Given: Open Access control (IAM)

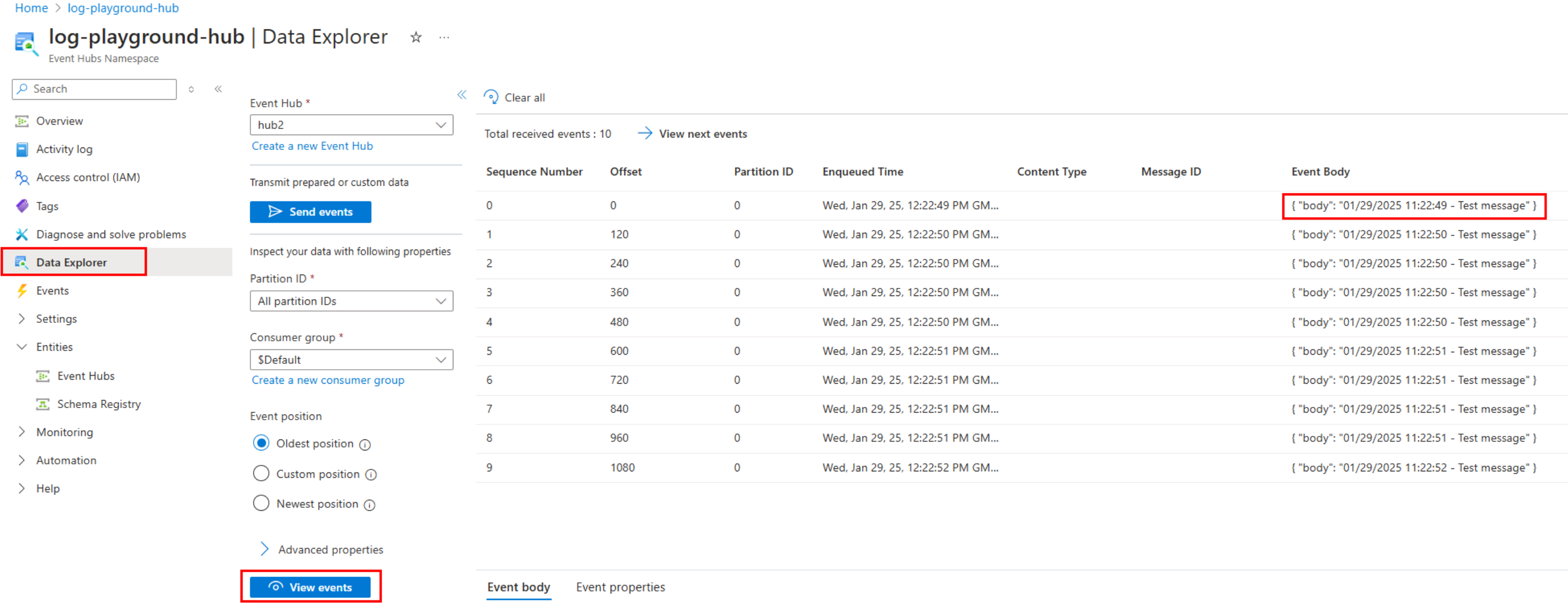Looking at the screenshot, I should (88, 177).
